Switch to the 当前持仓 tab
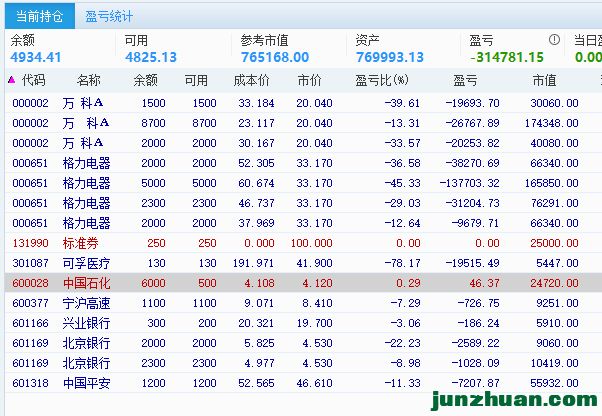This screenshot has width=602, height=416. [40, 16]
